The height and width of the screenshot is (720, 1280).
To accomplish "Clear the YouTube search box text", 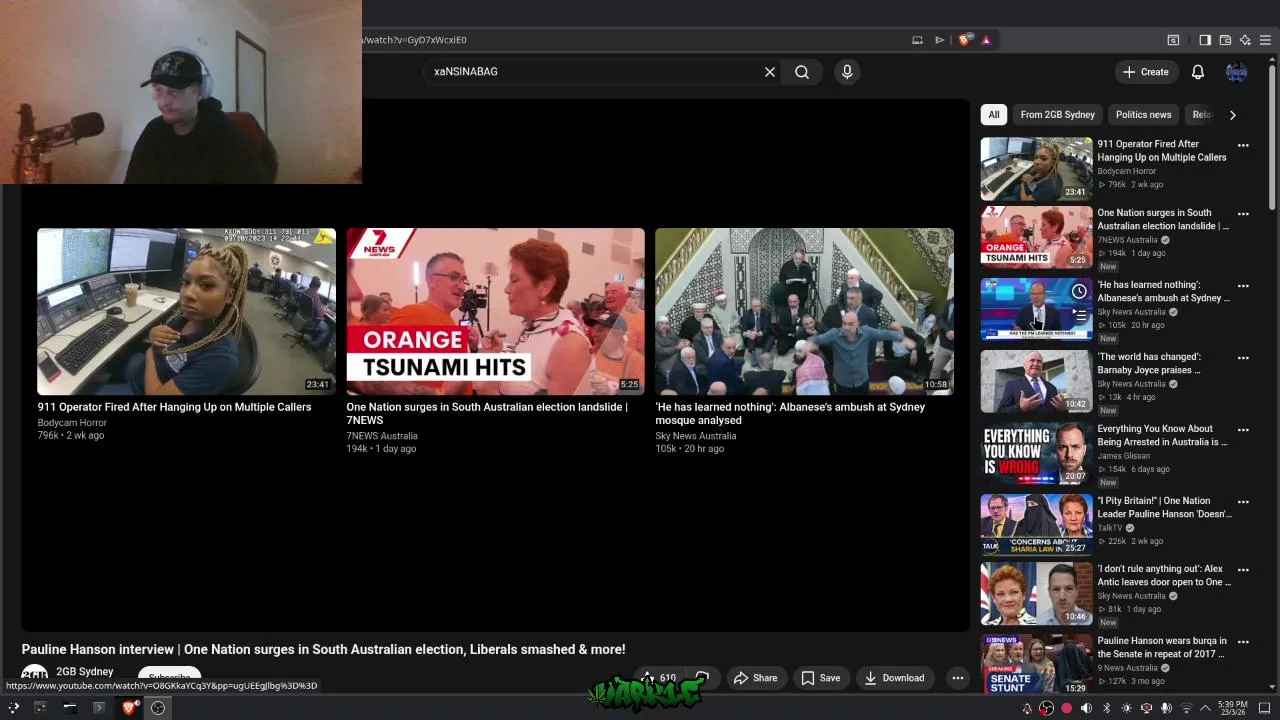I will (770, 72).
